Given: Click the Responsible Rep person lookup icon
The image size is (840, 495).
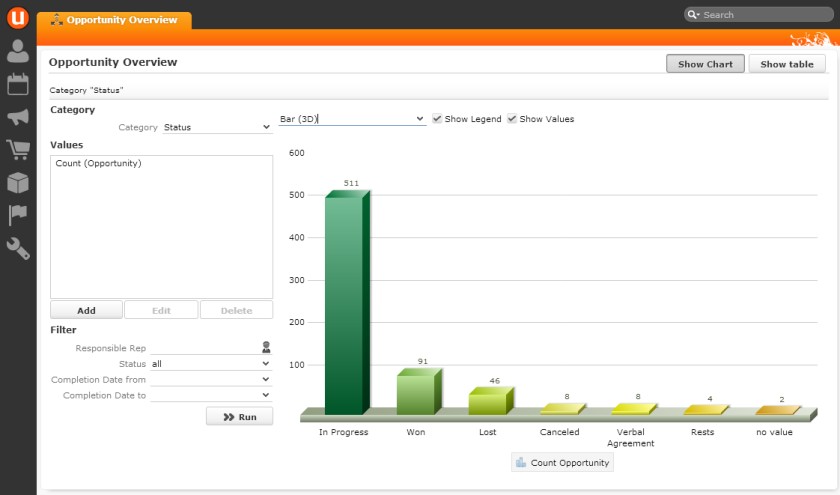Looking at the screenshot, I should [x=266, y=348].
